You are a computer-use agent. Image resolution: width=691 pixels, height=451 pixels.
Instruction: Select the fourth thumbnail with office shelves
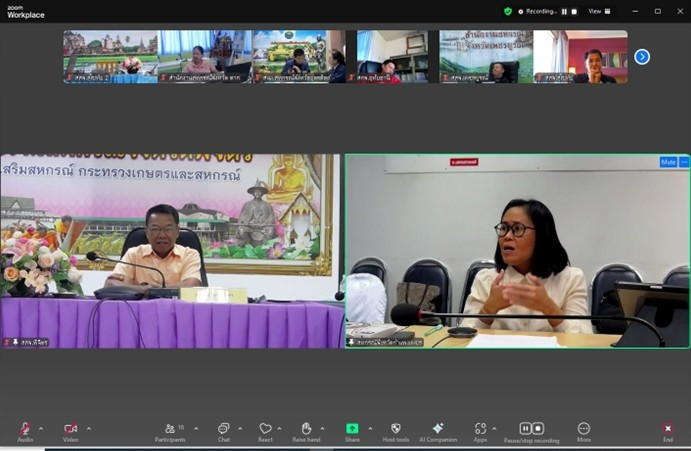click(x=393, y=56)
